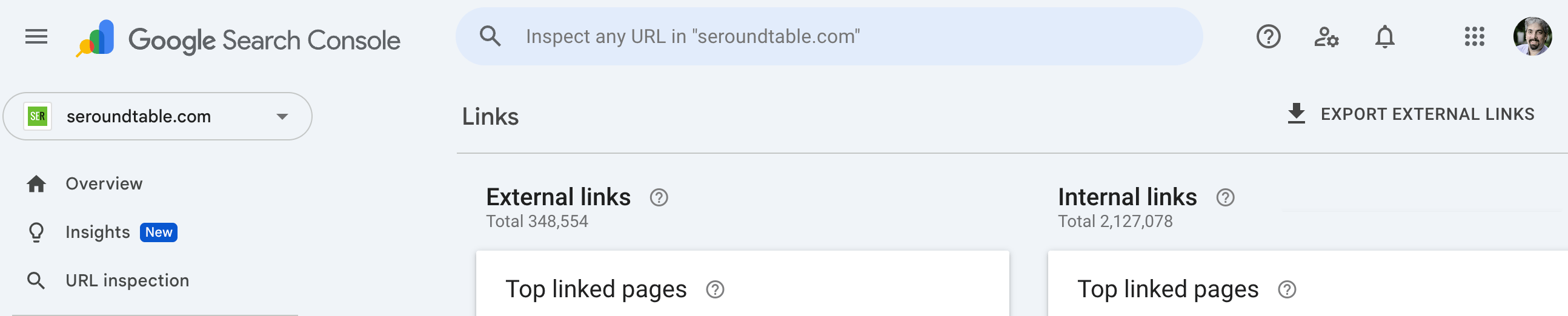Open user and permissions settings icon

pos(1326,37)
